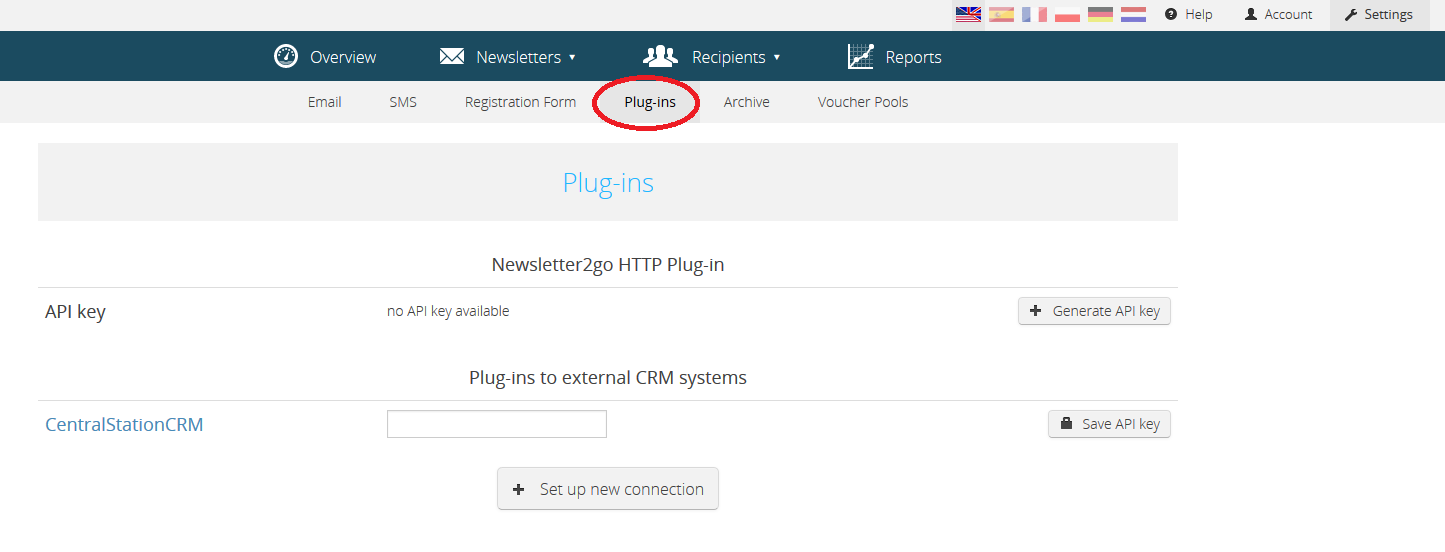Viewport: 1445px width, 552px height.
Task: Focus the CentralStationCRM API key input field
Action: (x=497, y=424)
